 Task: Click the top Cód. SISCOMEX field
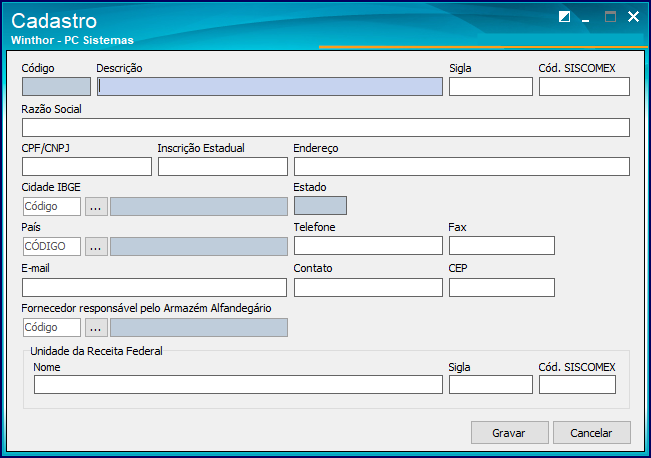point(584,86)
